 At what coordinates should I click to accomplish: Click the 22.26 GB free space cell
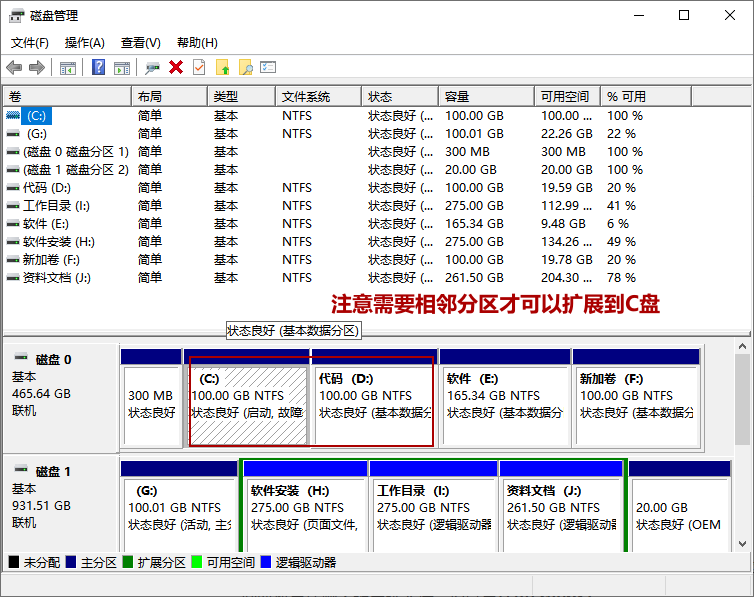(566, 134)
